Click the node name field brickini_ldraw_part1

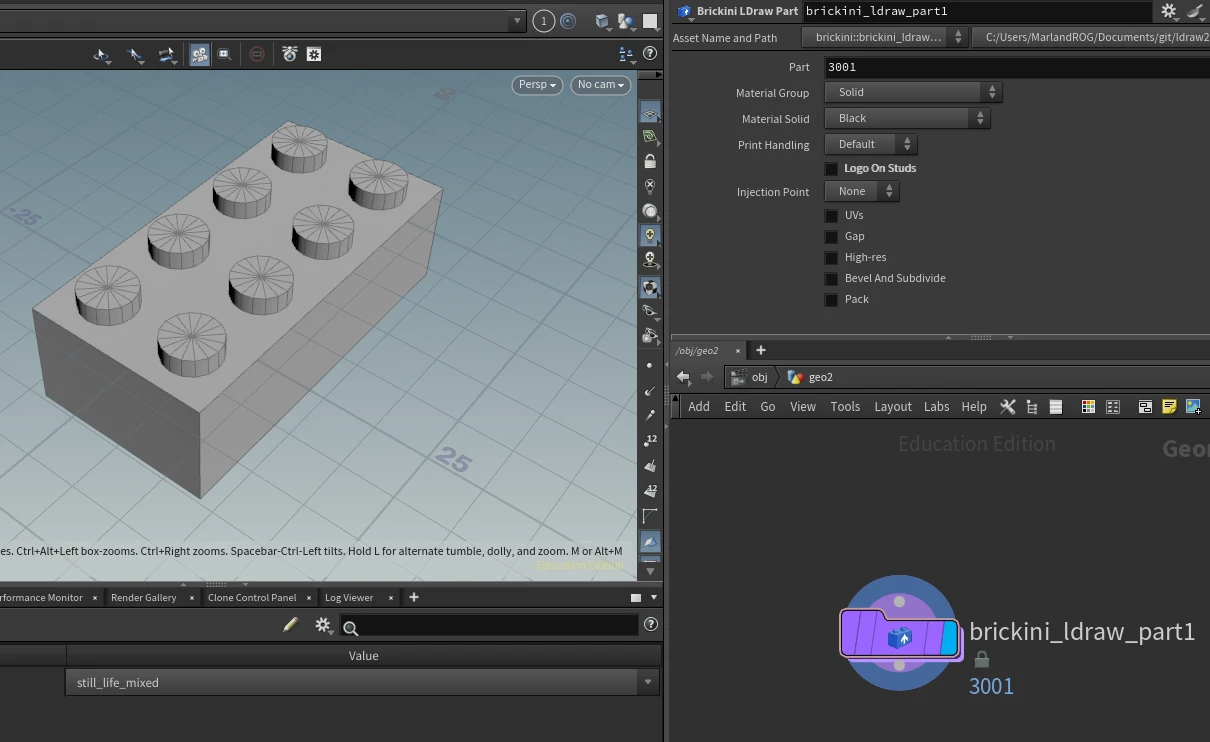pos(977,11)
